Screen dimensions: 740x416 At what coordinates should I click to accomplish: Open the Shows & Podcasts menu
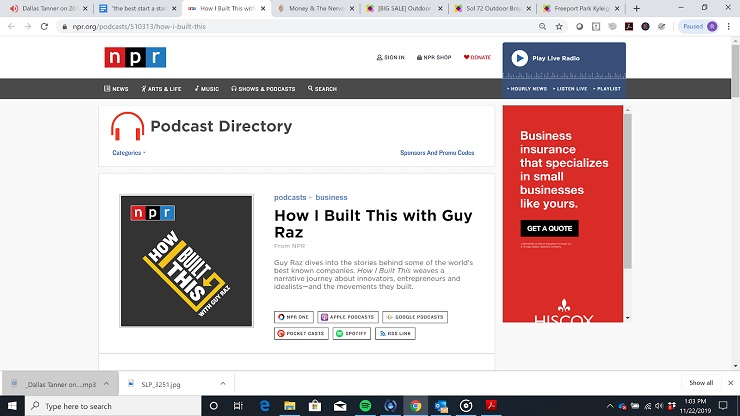click(263, 89)
